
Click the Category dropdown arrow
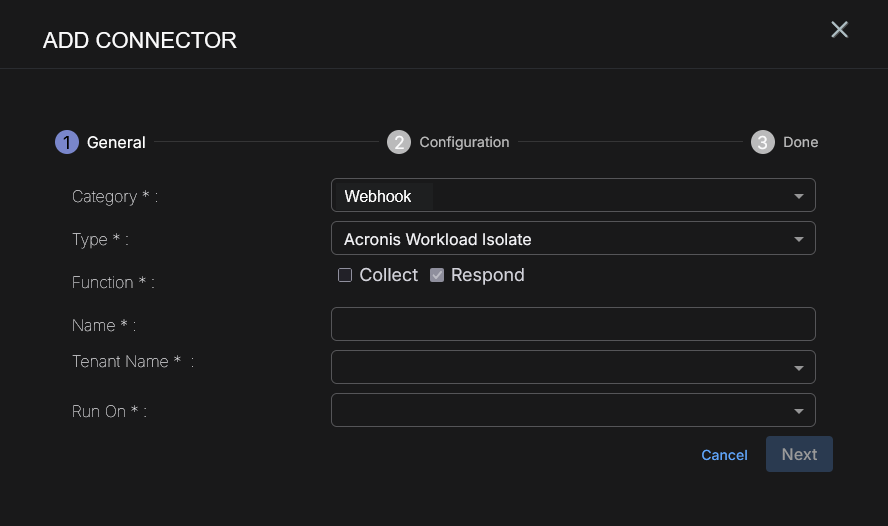[x=799, y=196]
